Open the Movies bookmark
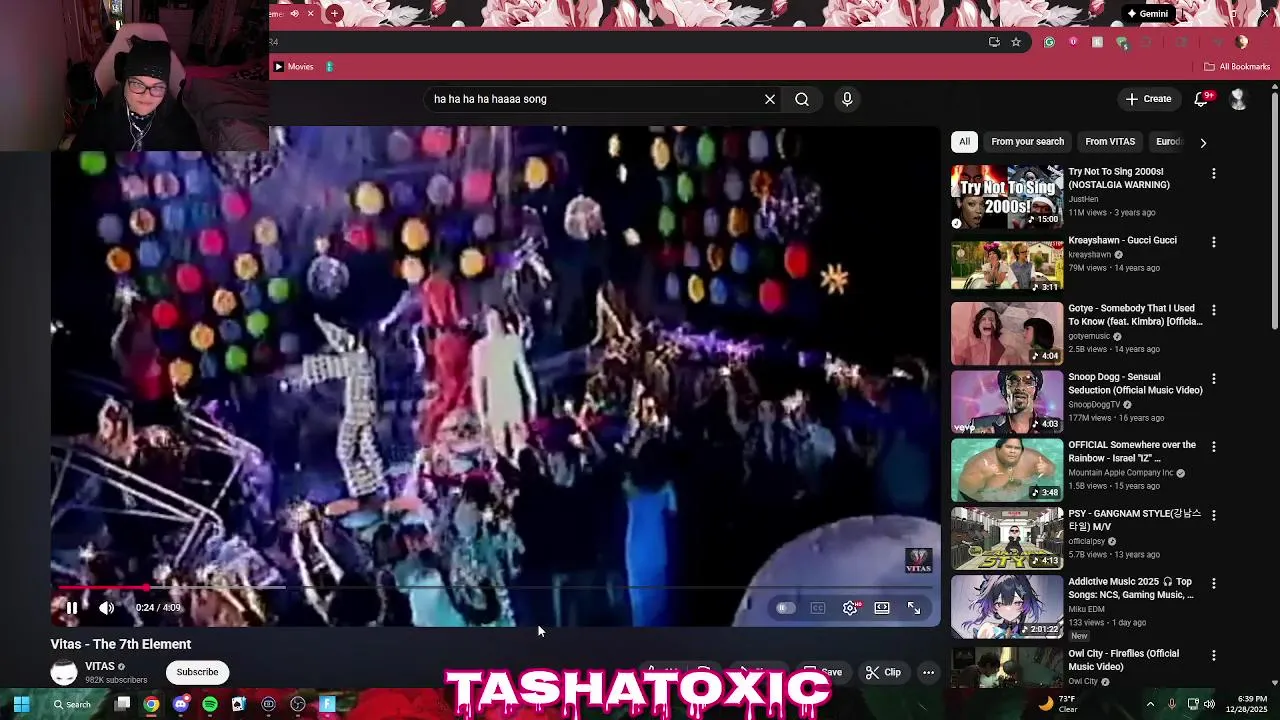 coord(294,67)
